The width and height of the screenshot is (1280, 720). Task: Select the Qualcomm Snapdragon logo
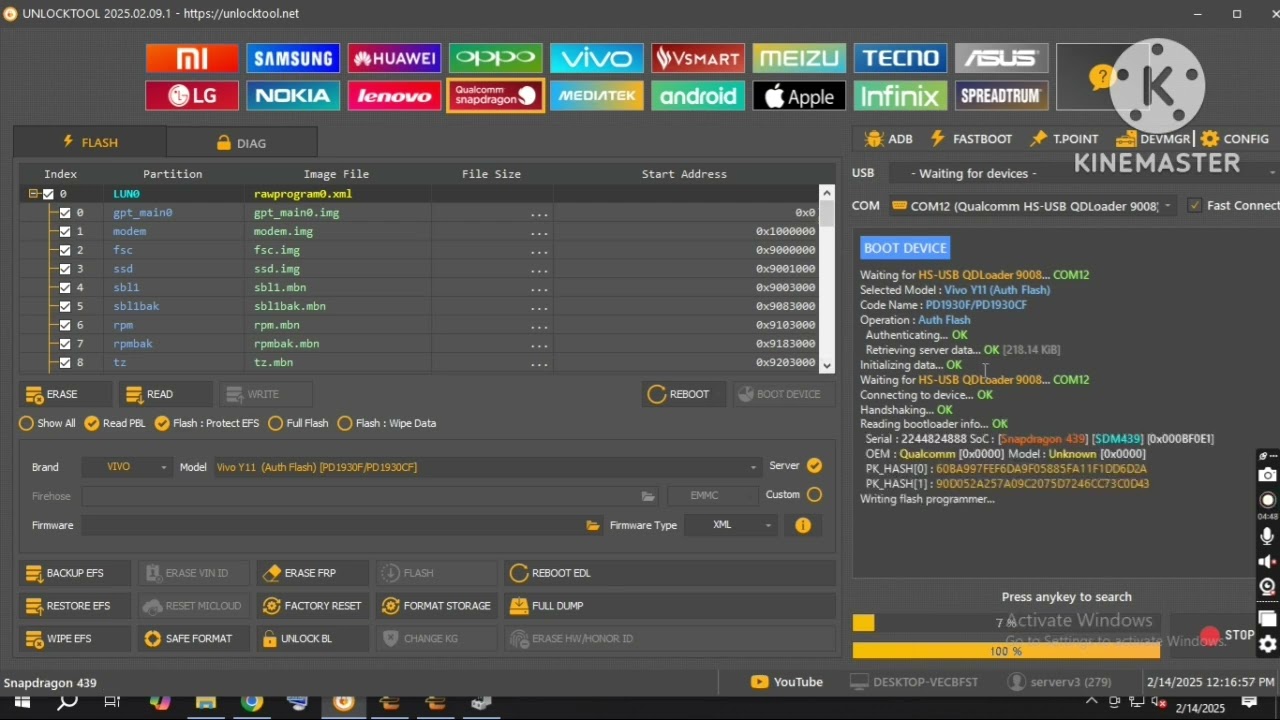point(495,96)
